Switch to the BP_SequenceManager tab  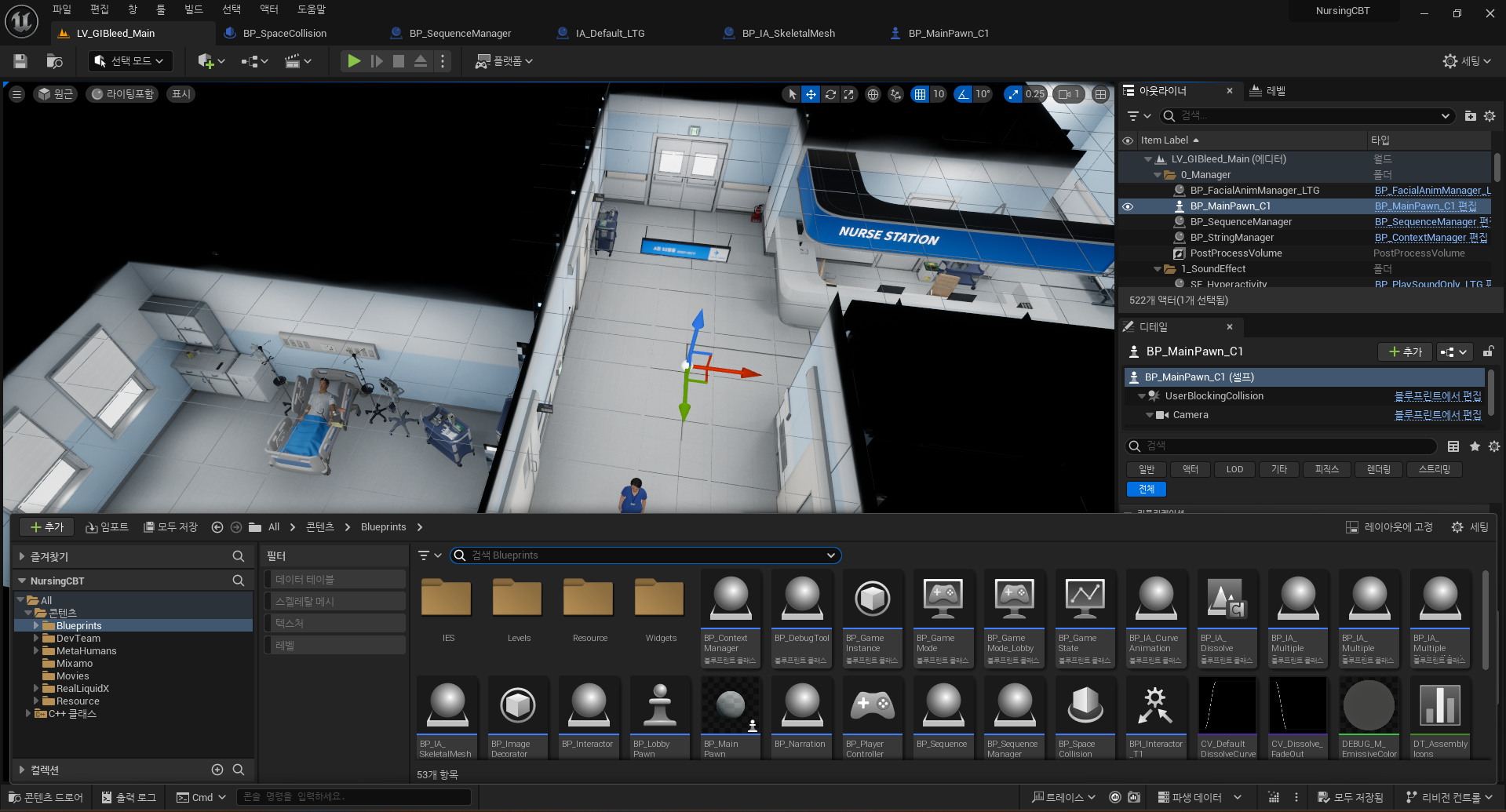(x=459, y=34)
